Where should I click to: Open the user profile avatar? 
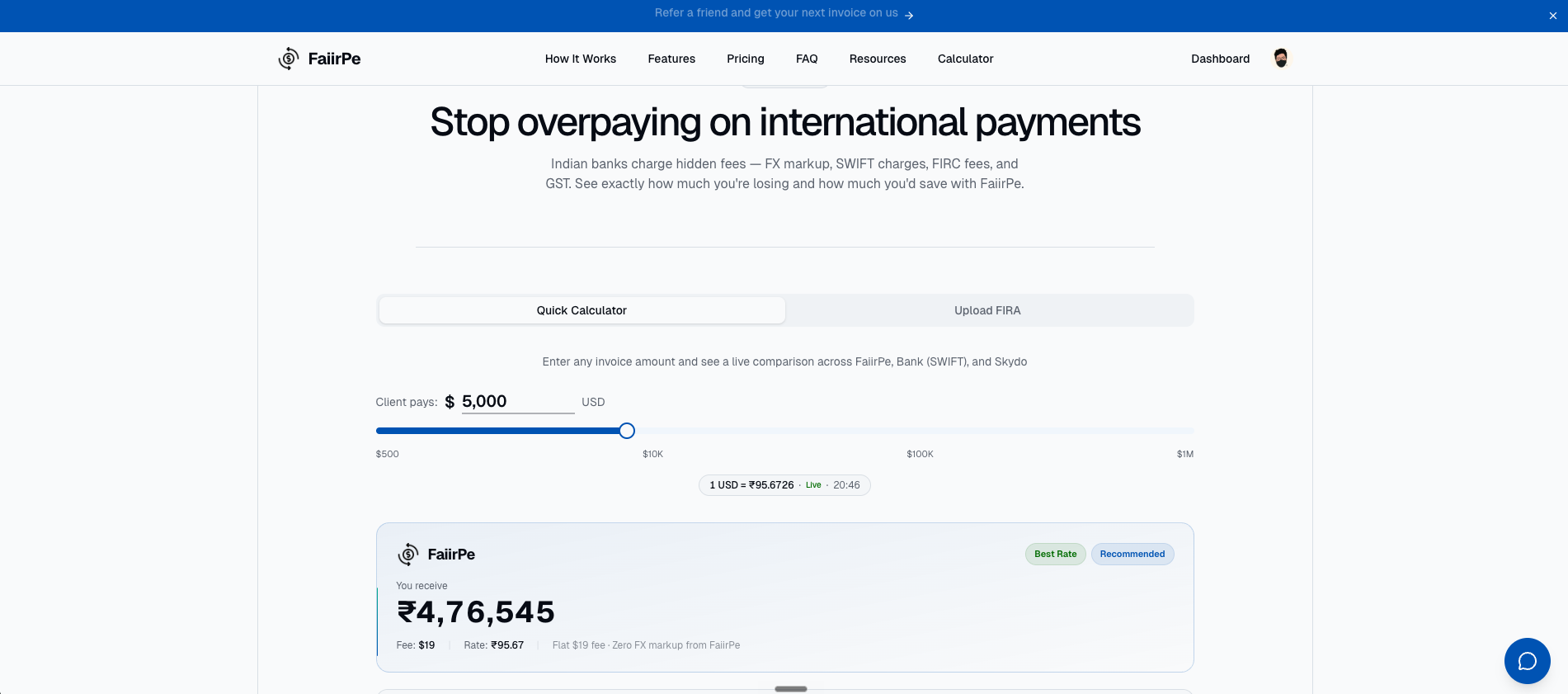tap(1281, 58)
